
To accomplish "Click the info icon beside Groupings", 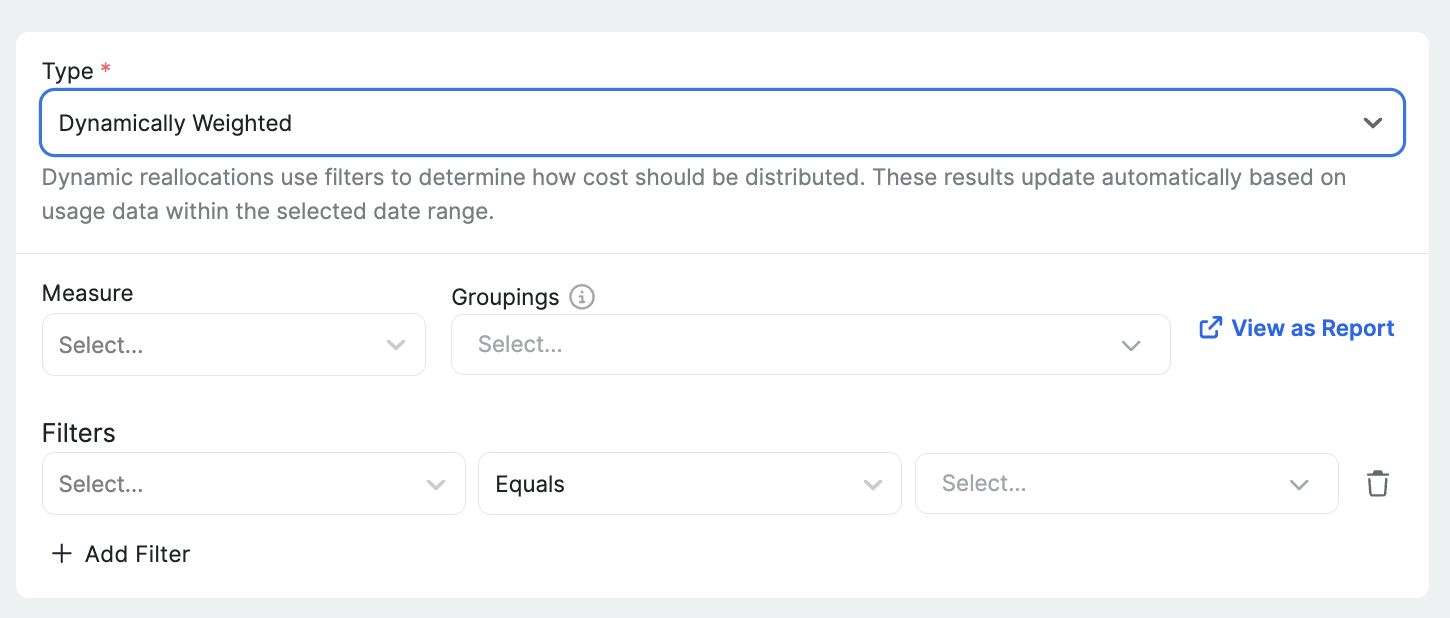I will [582, 297].
